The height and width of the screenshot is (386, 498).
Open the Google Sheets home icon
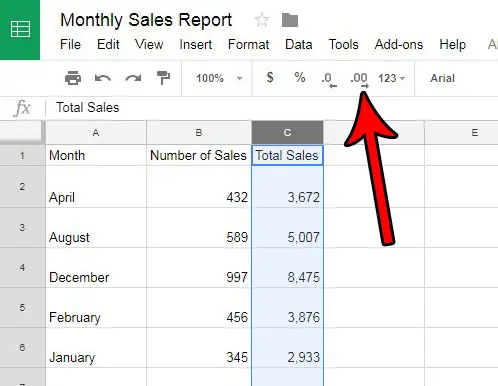(x=20, y=30)
